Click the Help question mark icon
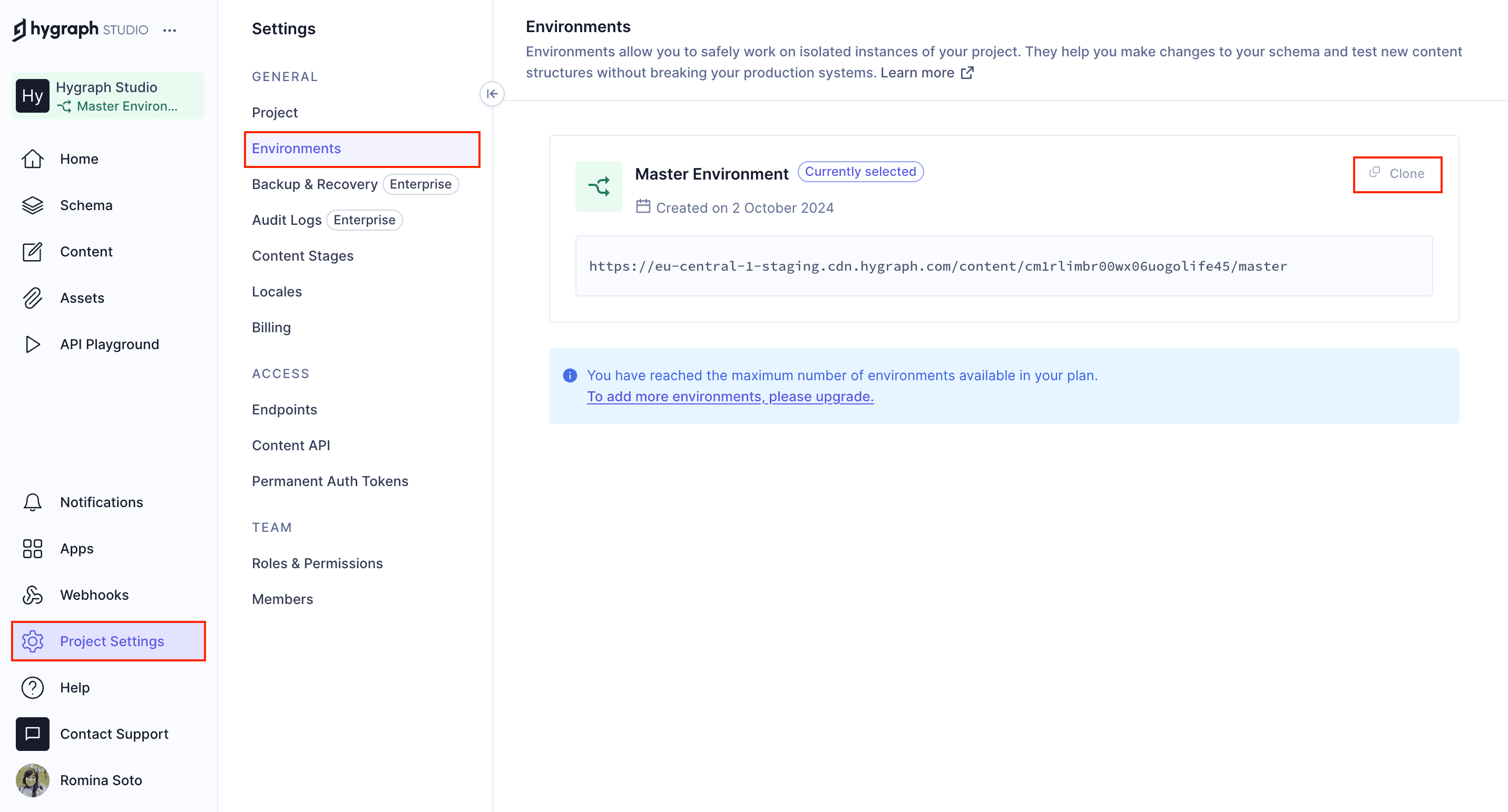 [32, 687]
